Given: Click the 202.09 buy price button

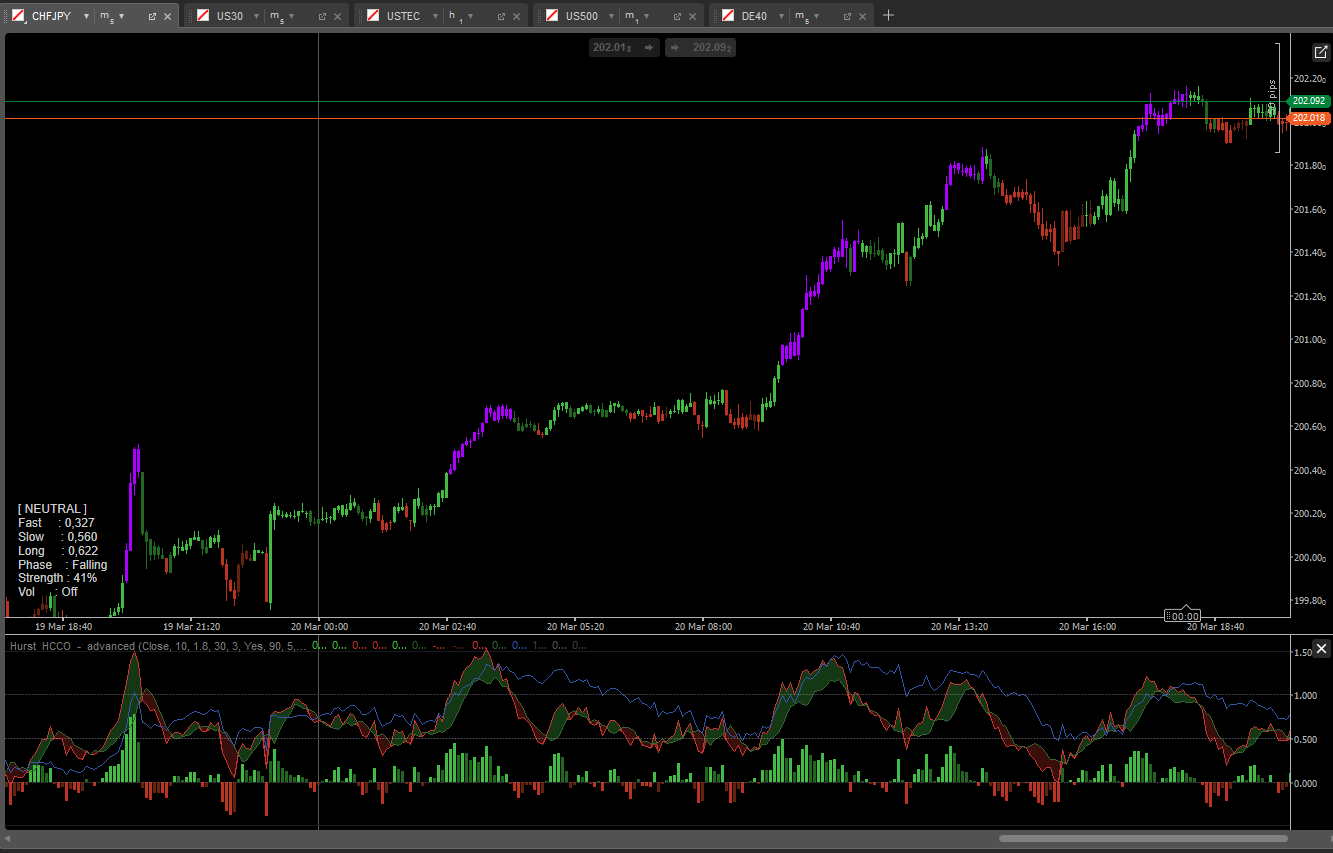Looking at the screenshot, I should [701, 47].
